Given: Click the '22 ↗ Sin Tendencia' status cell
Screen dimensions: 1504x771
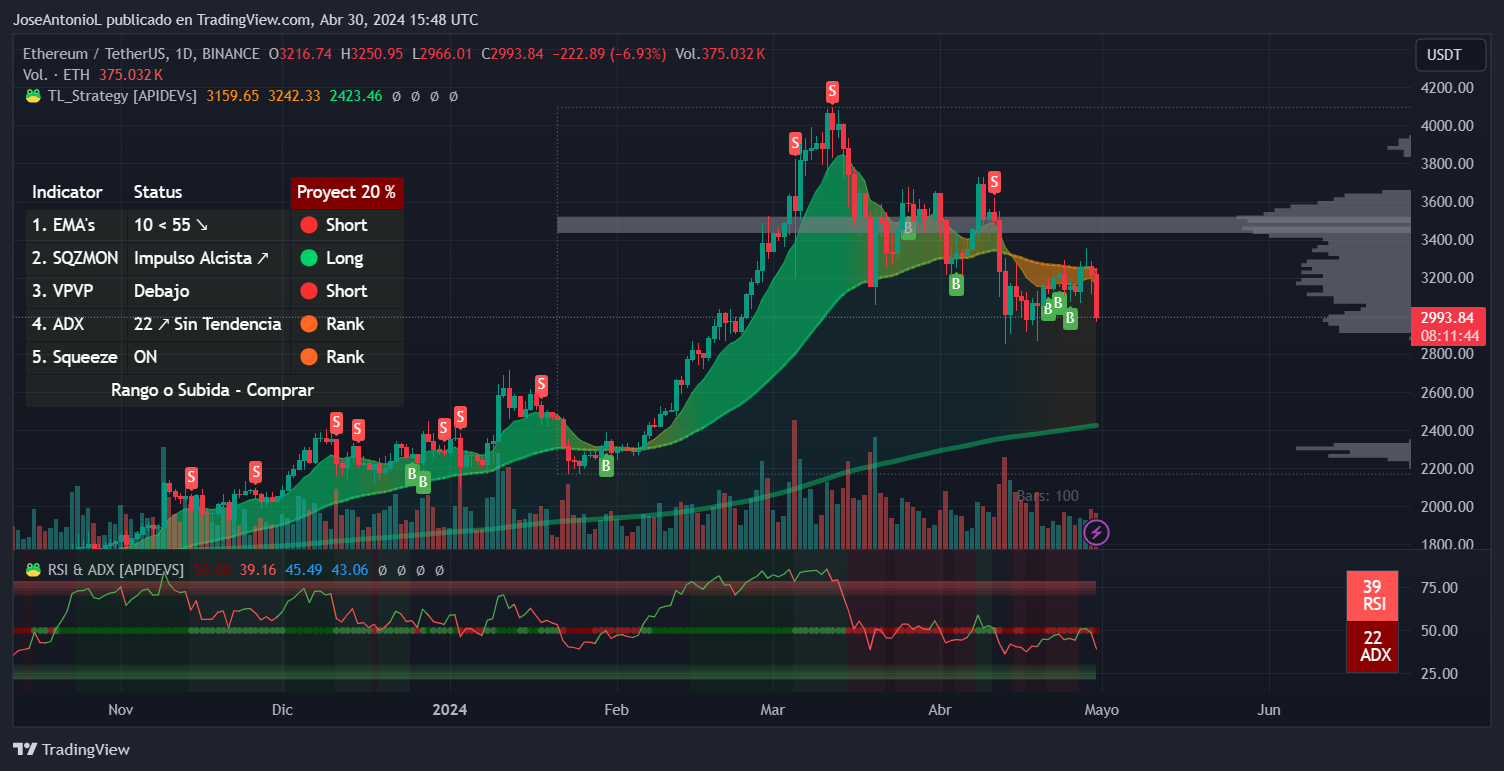Looking at the screenshot, I should tap(207, 324).
